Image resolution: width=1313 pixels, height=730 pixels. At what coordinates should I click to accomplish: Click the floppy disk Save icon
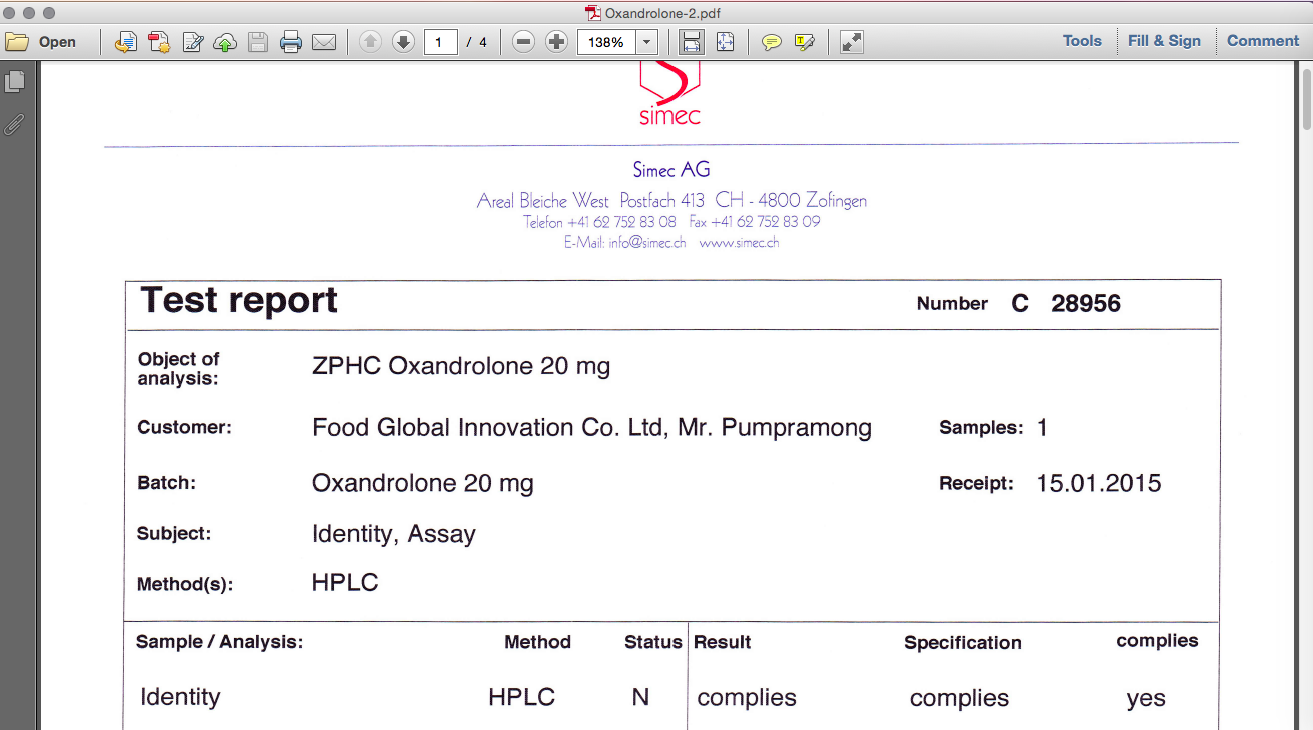(x=258, y=42)
